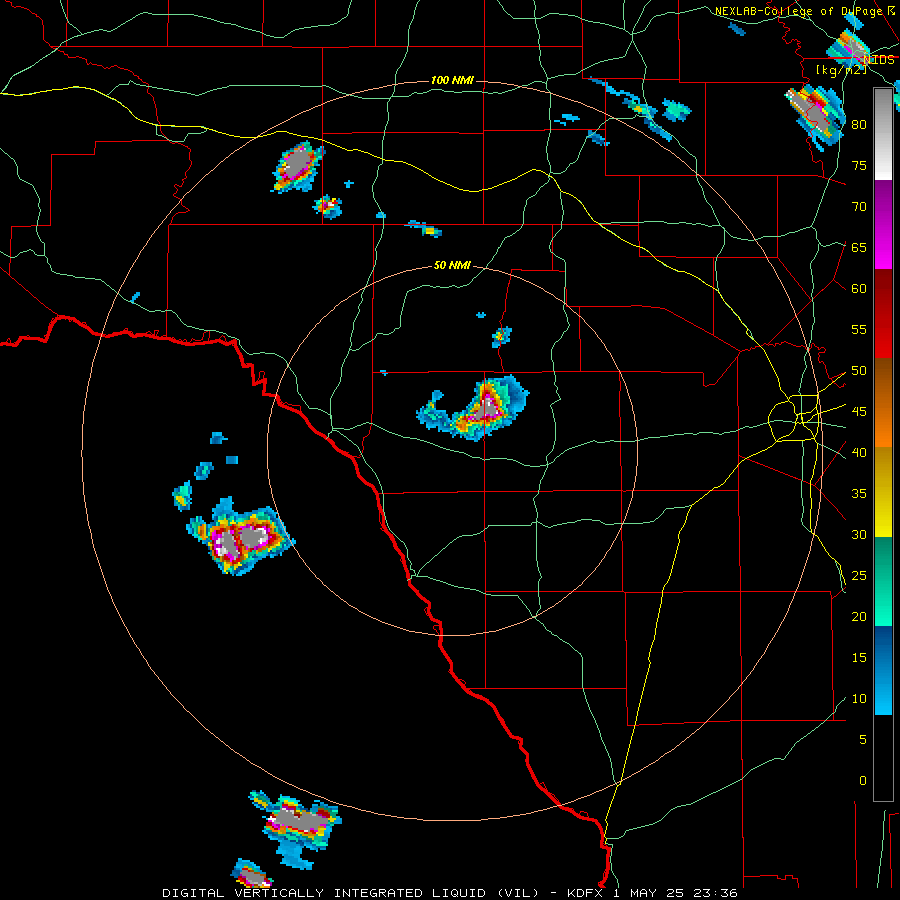Select the 20 value on the color scale
Image resolution: width=900 pixels, height=900 pixels.
click(859, 616)
